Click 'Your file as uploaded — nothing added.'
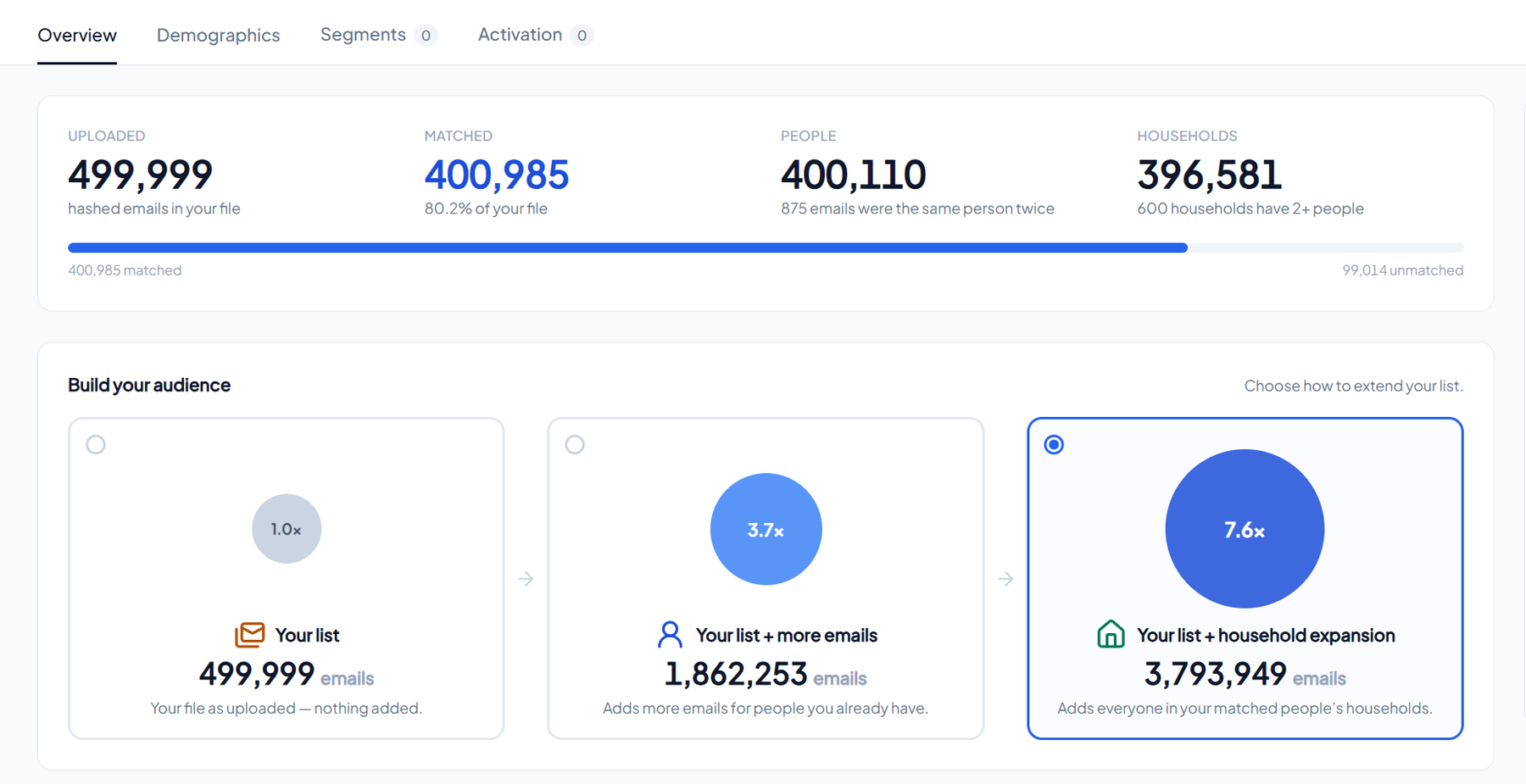Screen dimensions: 1526x784 [287, 708]
